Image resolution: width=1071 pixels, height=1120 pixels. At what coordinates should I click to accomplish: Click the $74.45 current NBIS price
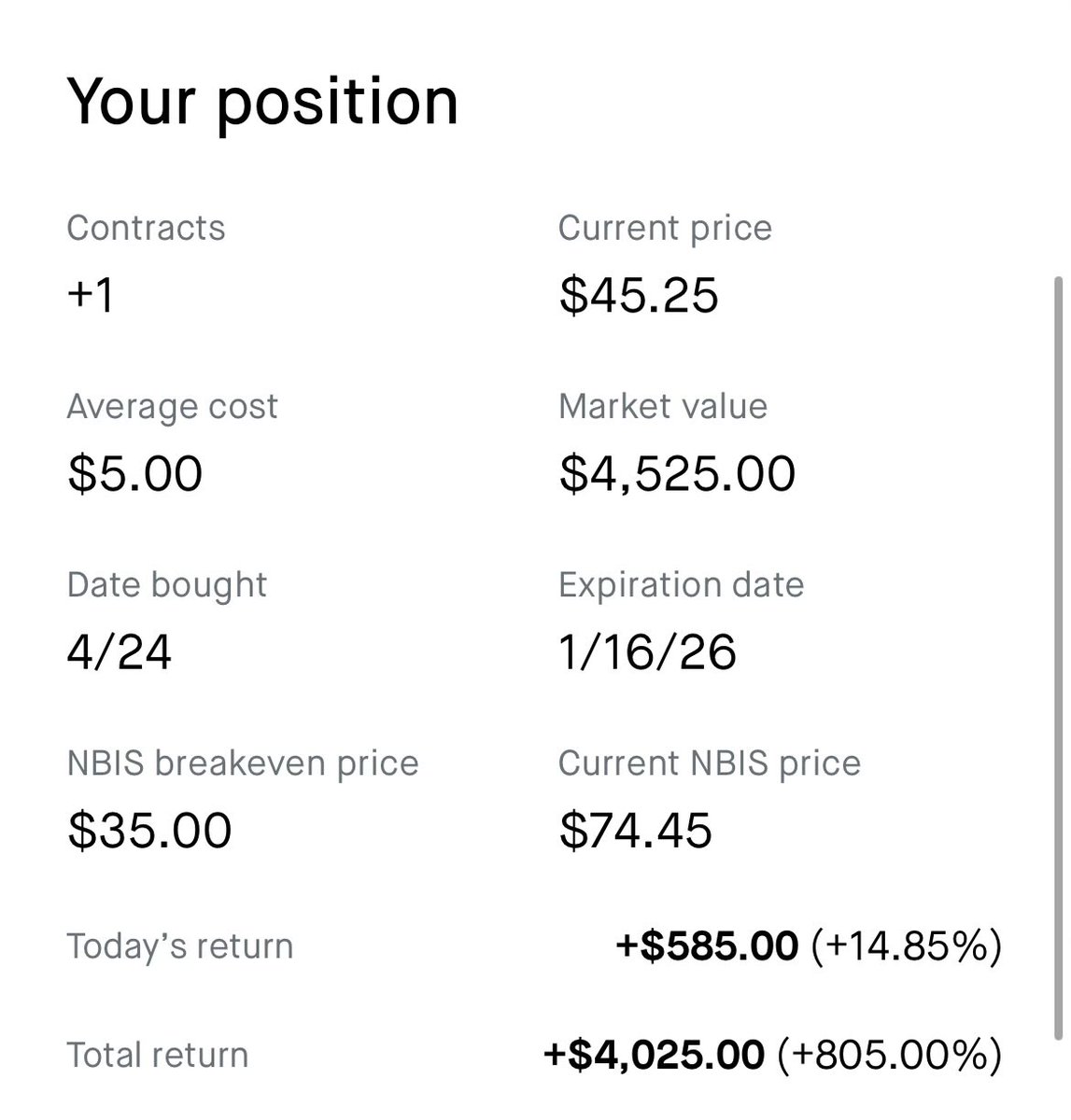[636, 831]
